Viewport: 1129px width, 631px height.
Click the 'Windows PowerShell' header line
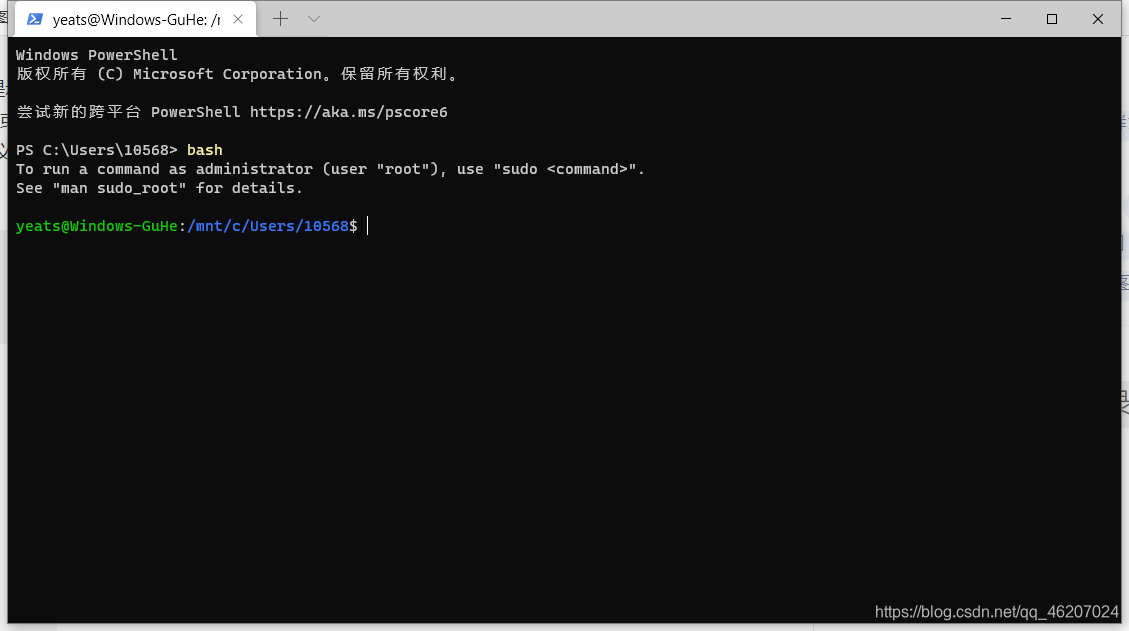point(96,55)
